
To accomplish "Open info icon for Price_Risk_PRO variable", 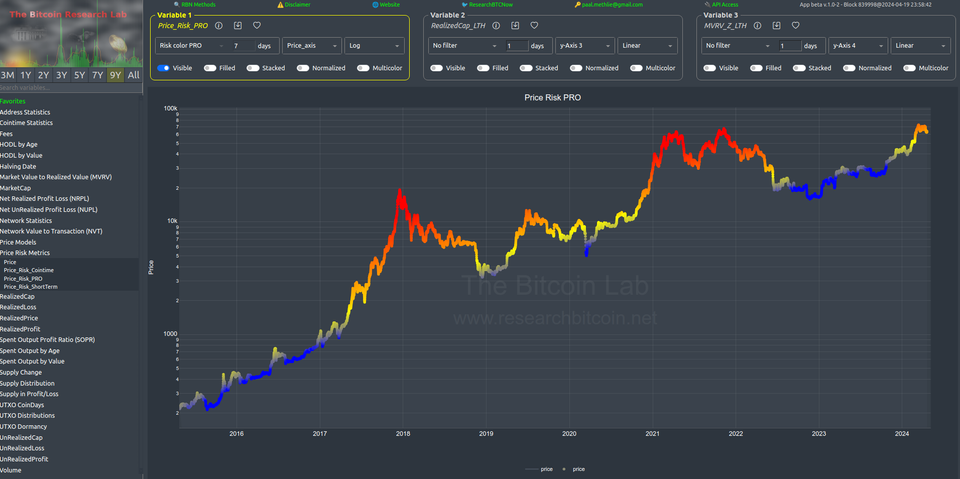I will click(219, 26).
